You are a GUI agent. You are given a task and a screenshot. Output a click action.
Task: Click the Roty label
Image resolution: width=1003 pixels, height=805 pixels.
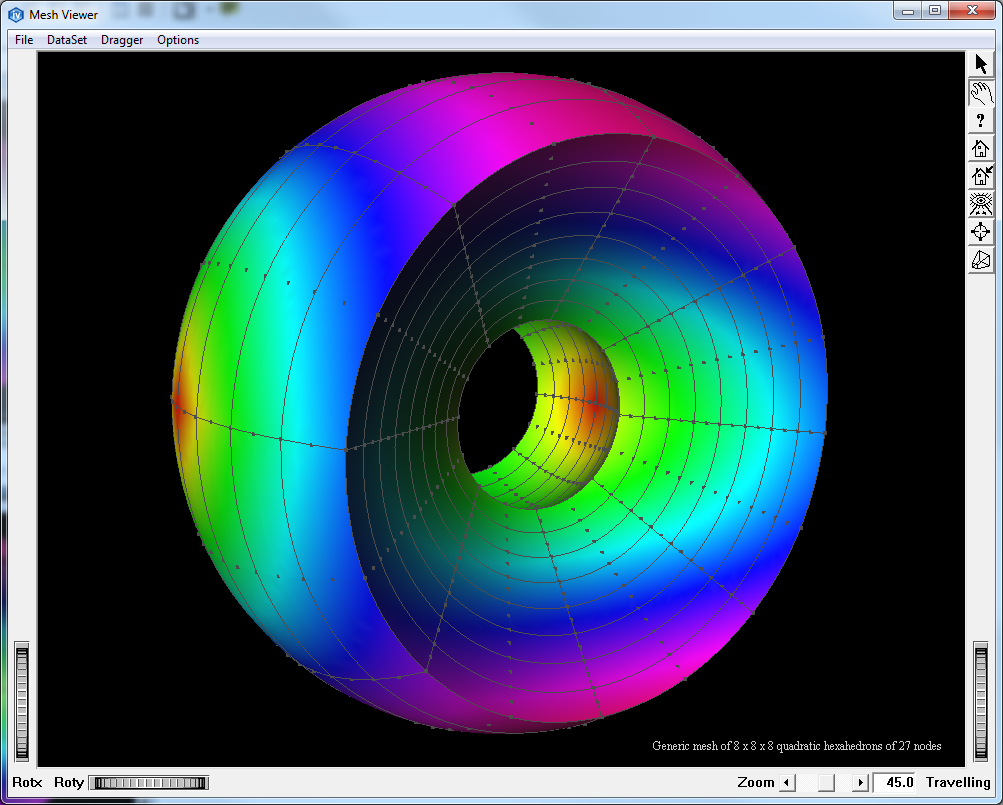(69, 783)
